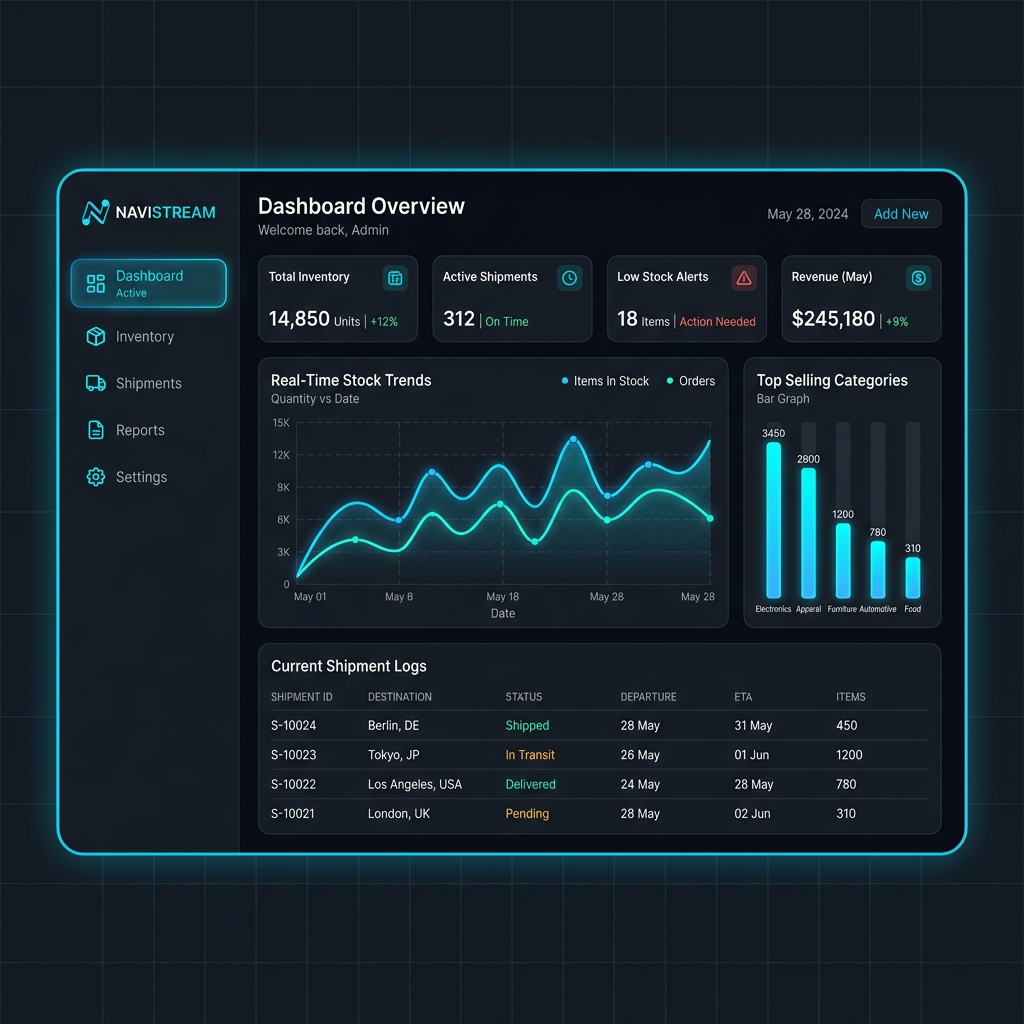Click the Shipments truck icon

click(96, 383)
